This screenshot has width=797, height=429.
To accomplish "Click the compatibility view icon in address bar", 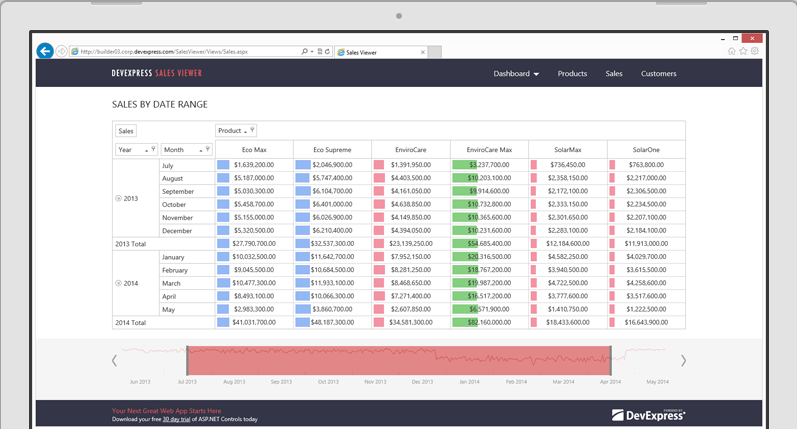I will click(x=320, y=51).
